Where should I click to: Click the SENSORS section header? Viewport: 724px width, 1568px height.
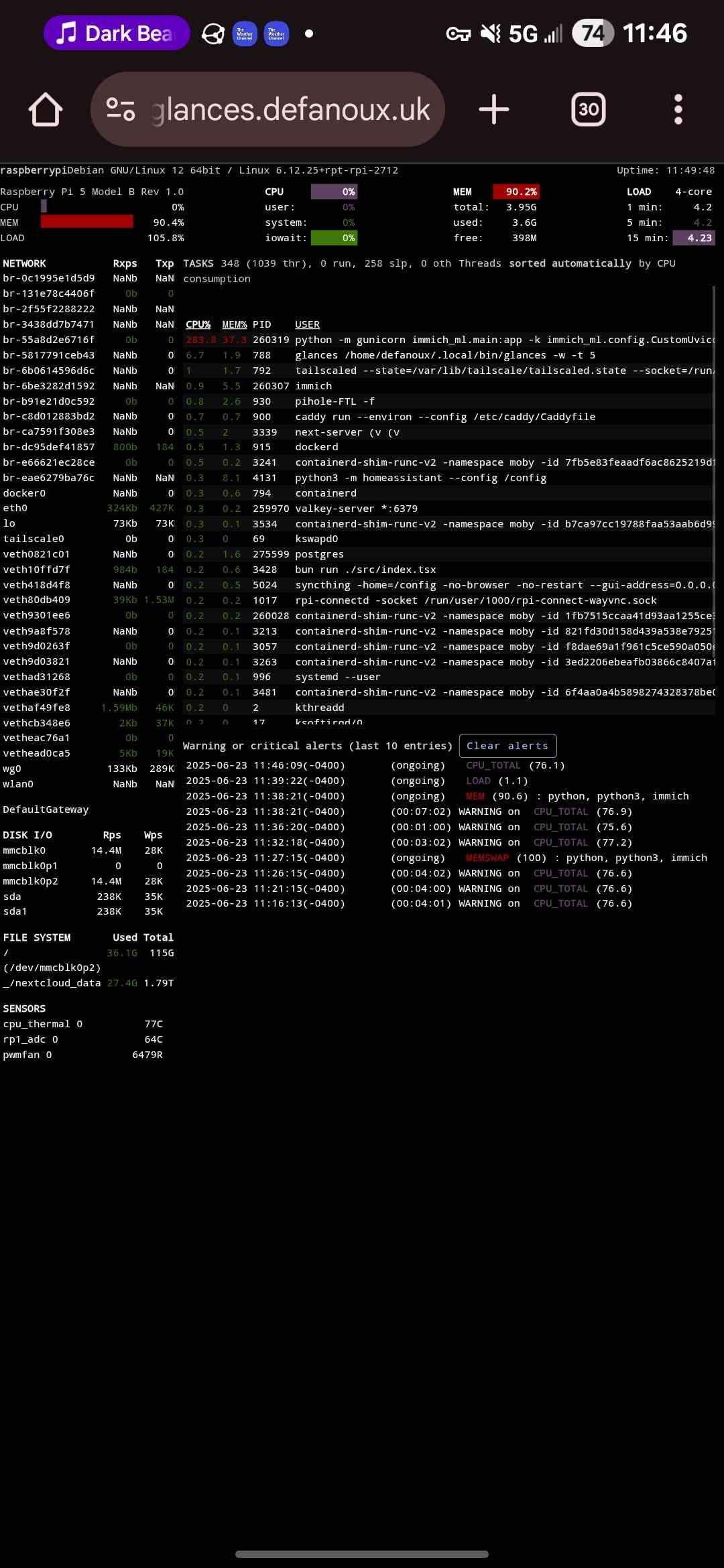(x=24, y=1008)
